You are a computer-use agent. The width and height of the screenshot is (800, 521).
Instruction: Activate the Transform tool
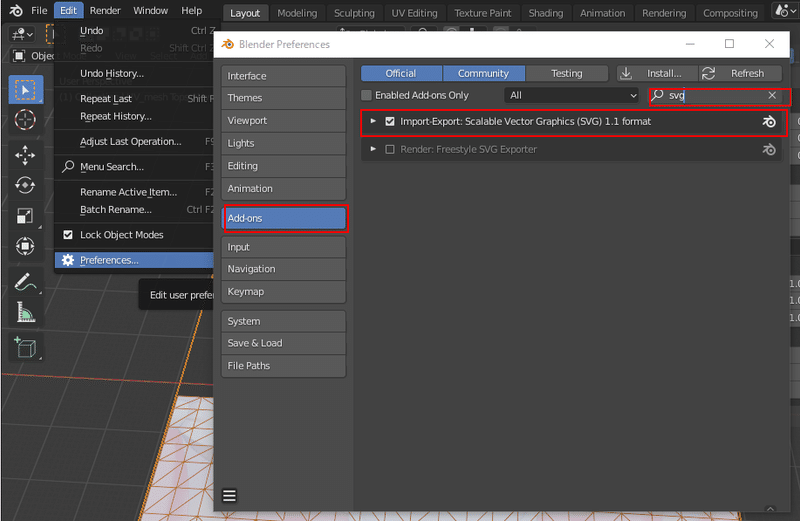click(x=25, y=246)
